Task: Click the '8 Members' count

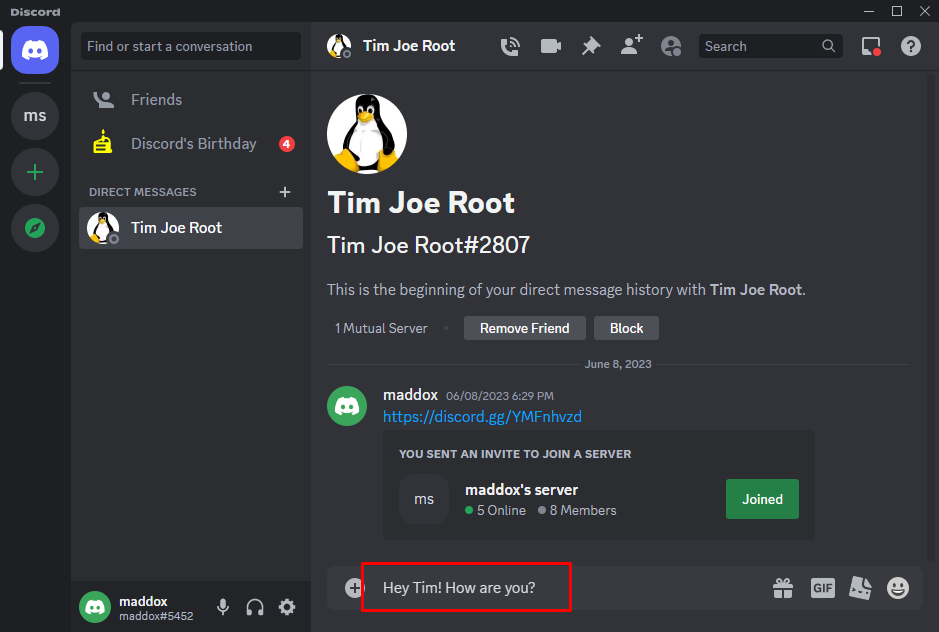Action: click(577, 510)
